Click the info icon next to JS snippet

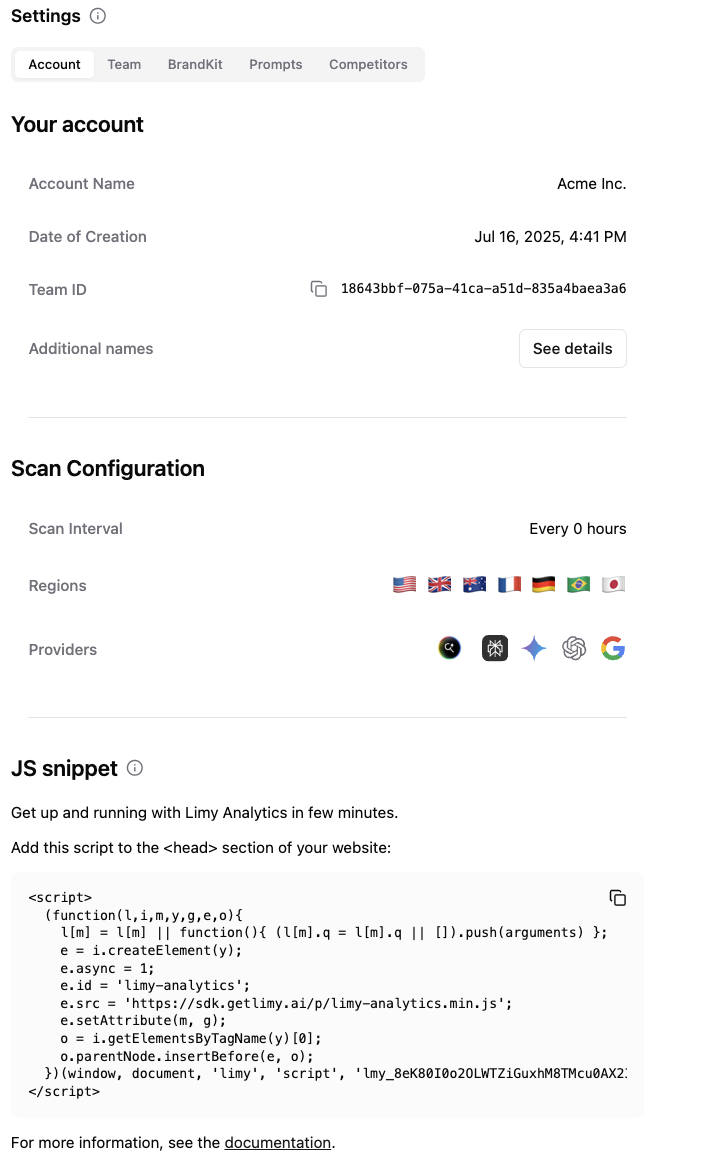(135, 768)
